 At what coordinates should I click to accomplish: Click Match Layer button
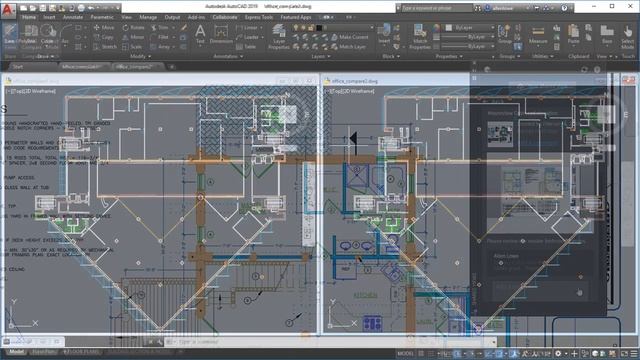tap(348, 47)
